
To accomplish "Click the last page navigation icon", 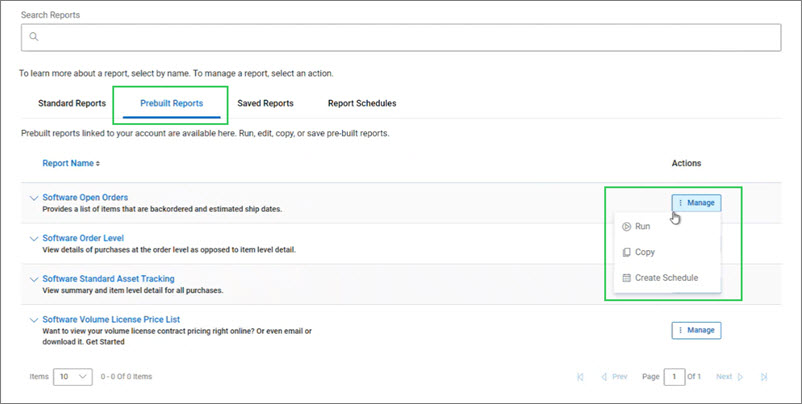I will [x=764, y=377].
